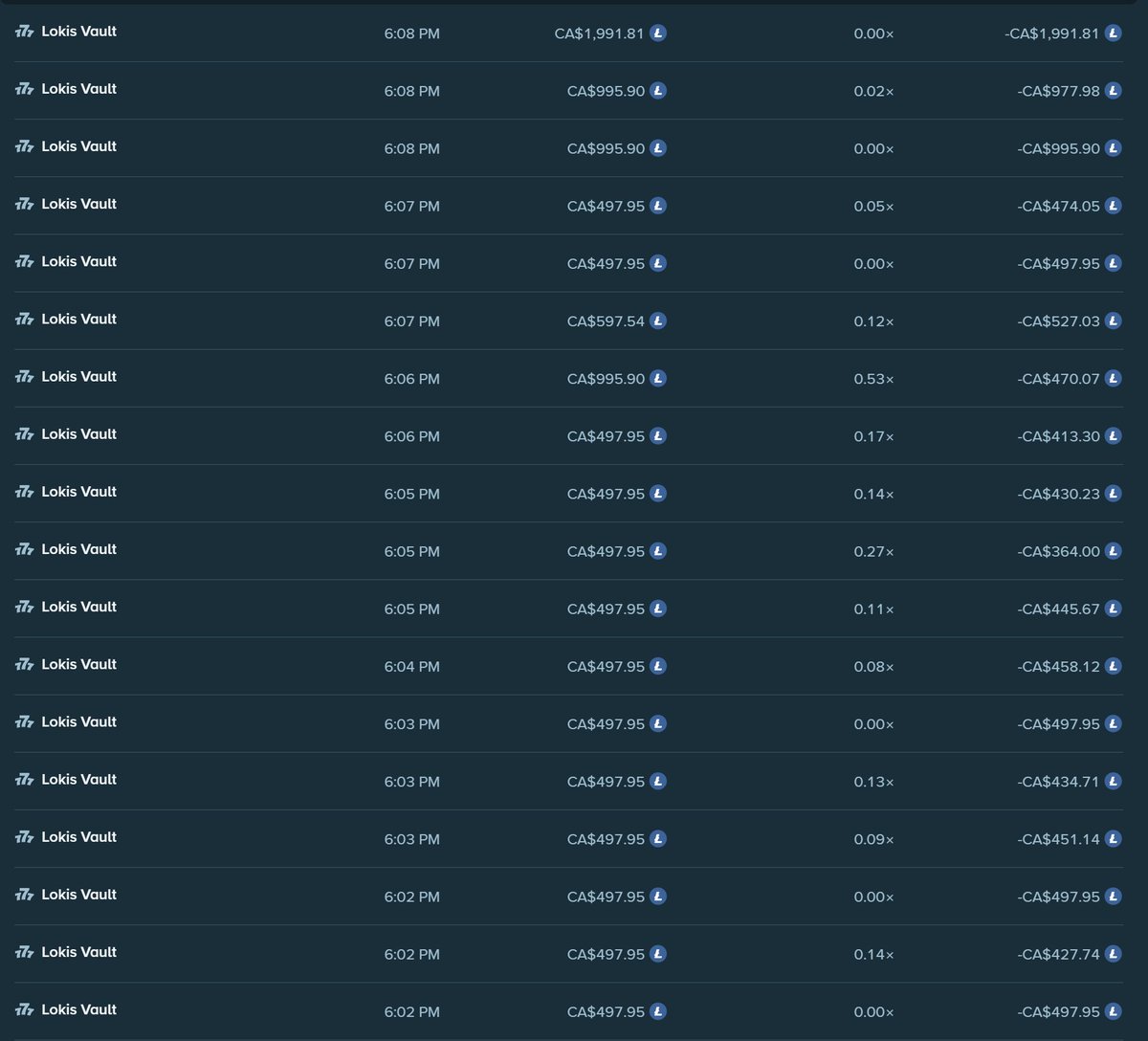Click 6:04 PM timestamp
1148x1041 pixels.
click(x=412, y=666)
